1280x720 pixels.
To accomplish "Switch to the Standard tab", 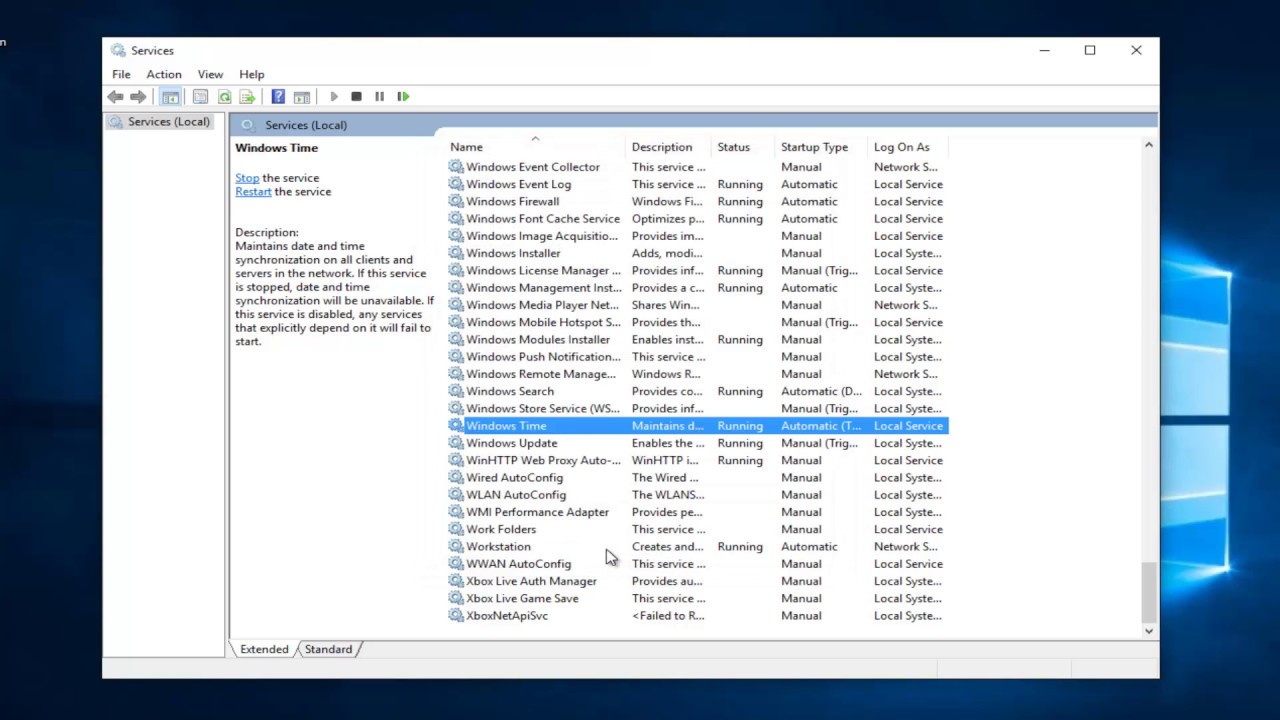I will [x=328, y=649].
